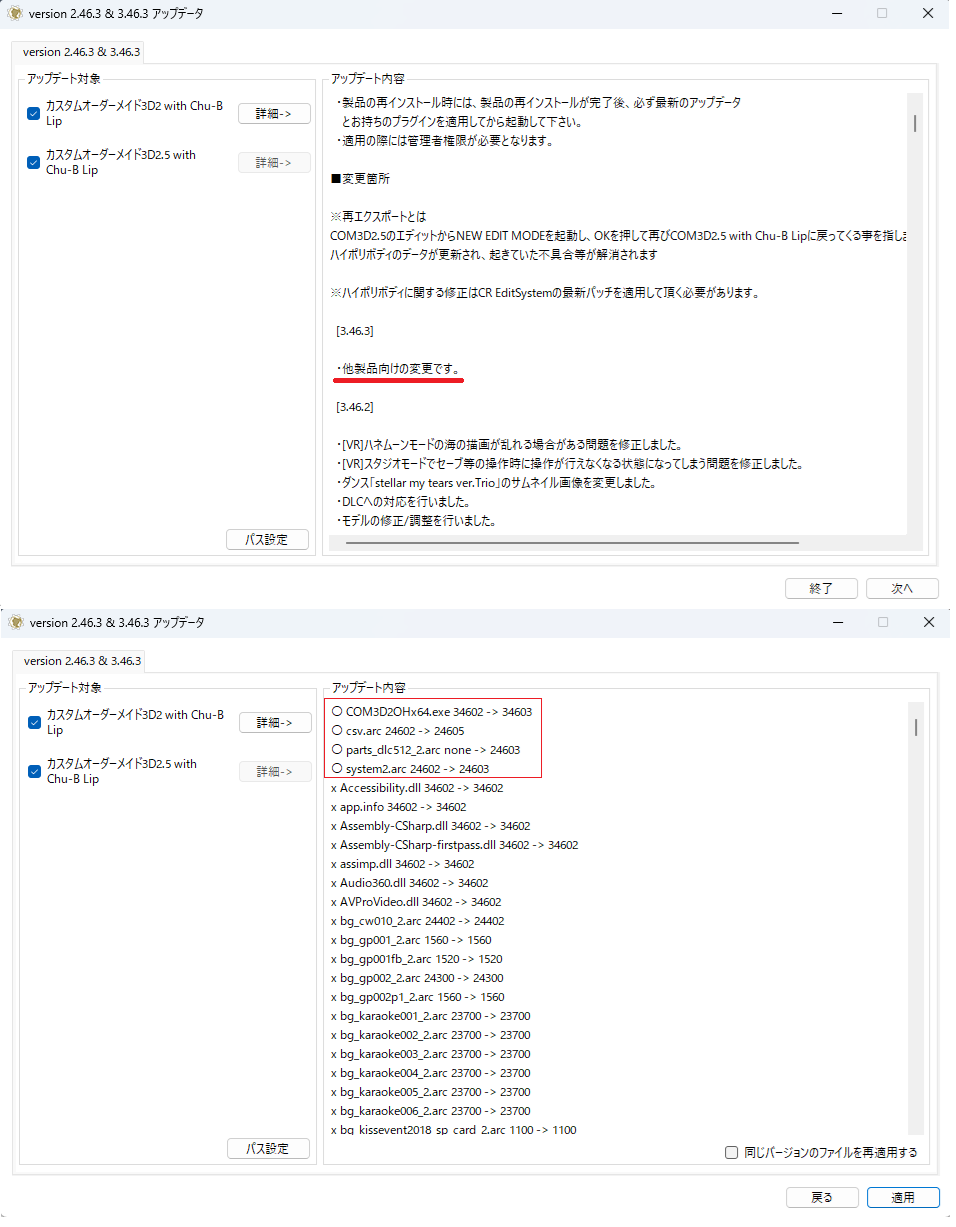956x1227 pixels.
Task: Click the 次へ button
Action: point(902,588)
